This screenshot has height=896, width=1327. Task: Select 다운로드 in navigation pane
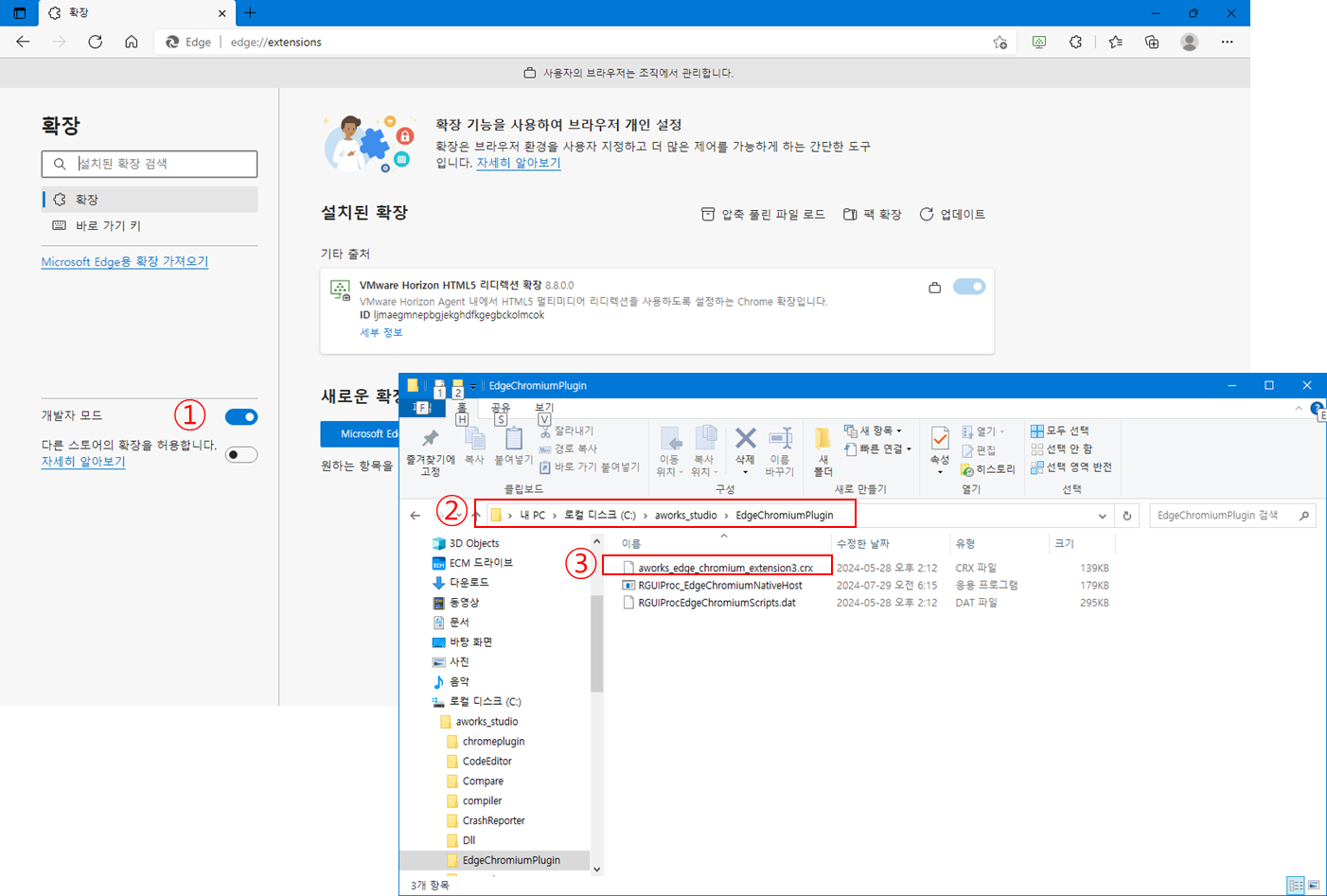[x=469, y=582]
